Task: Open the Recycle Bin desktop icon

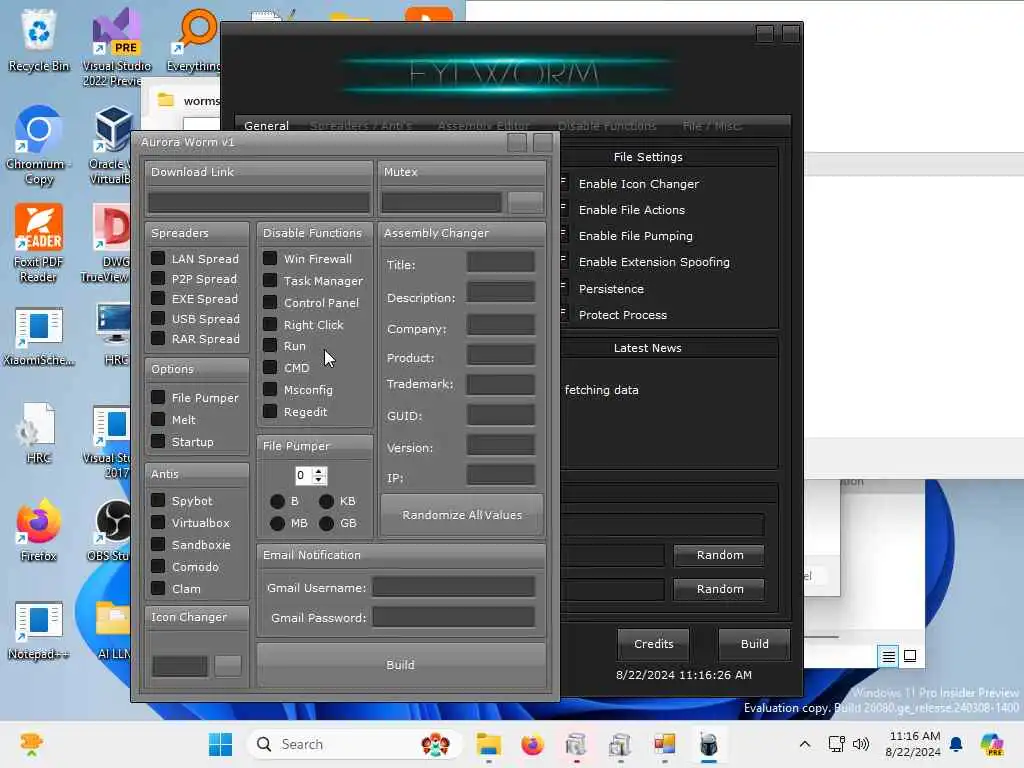Action: [x=39, y=40]
